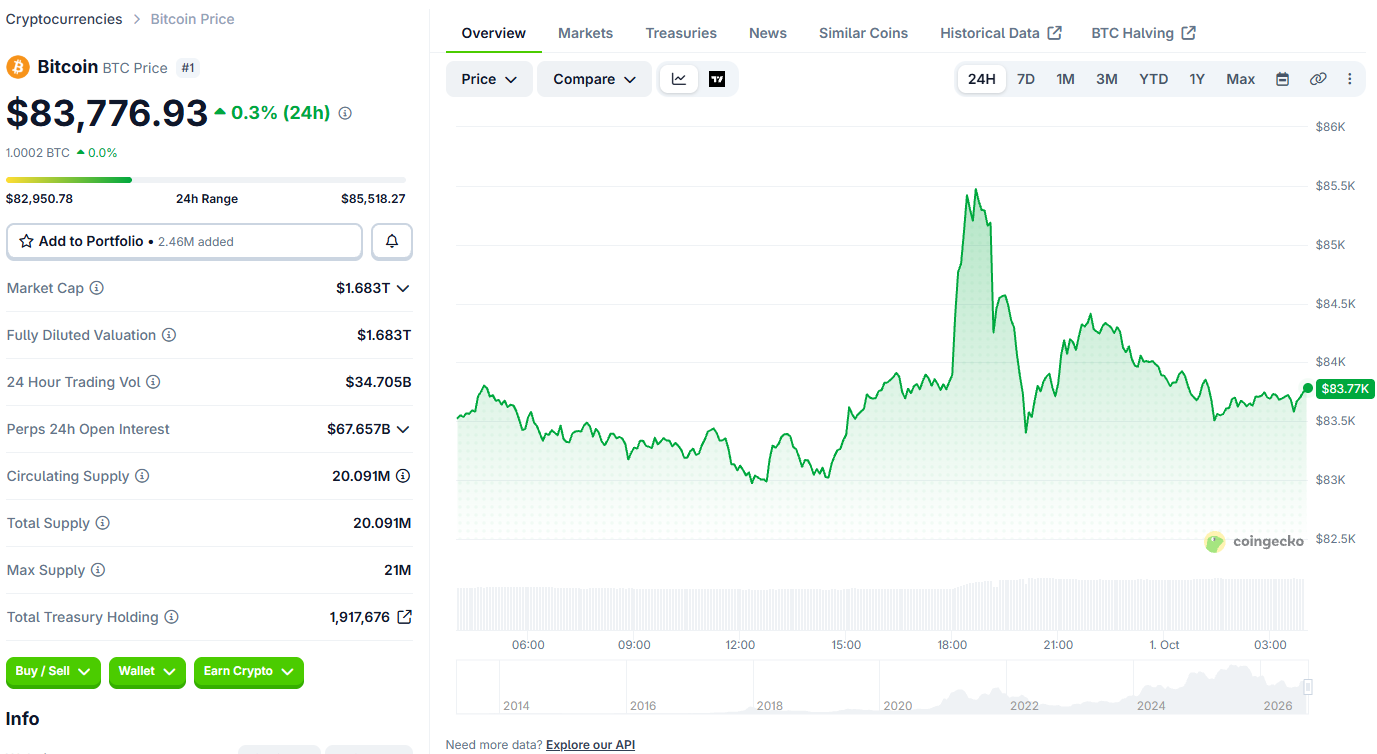Click the 24h high value $85,518.27
Image resolution: width=1377 pixels, height=754 pixels.
coord(373,199)
